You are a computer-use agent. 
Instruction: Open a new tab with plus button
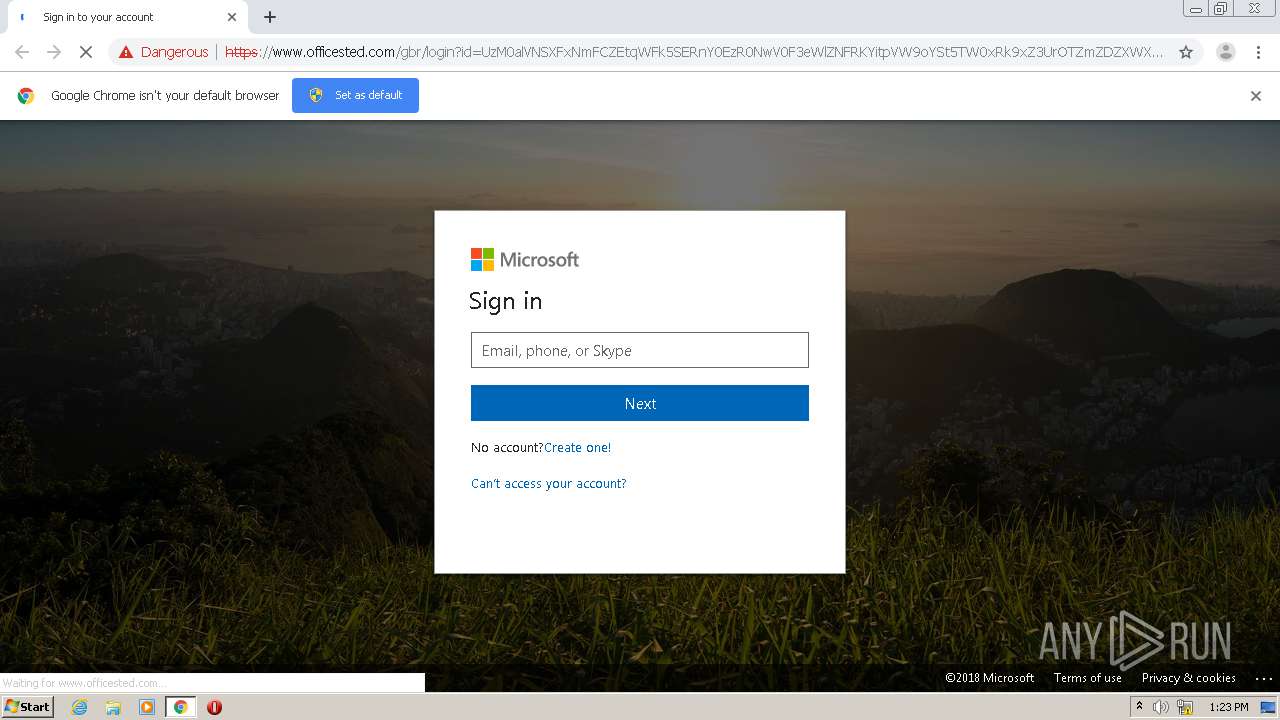click(x=270, y=17)
